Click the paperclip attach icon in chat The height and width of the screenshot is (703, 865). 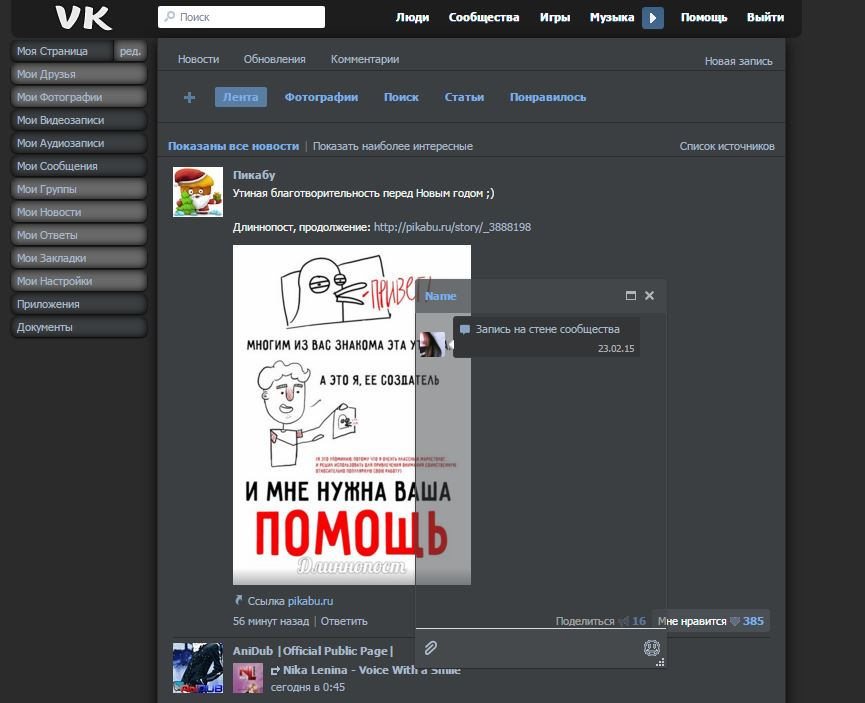(x=431, y=648)
